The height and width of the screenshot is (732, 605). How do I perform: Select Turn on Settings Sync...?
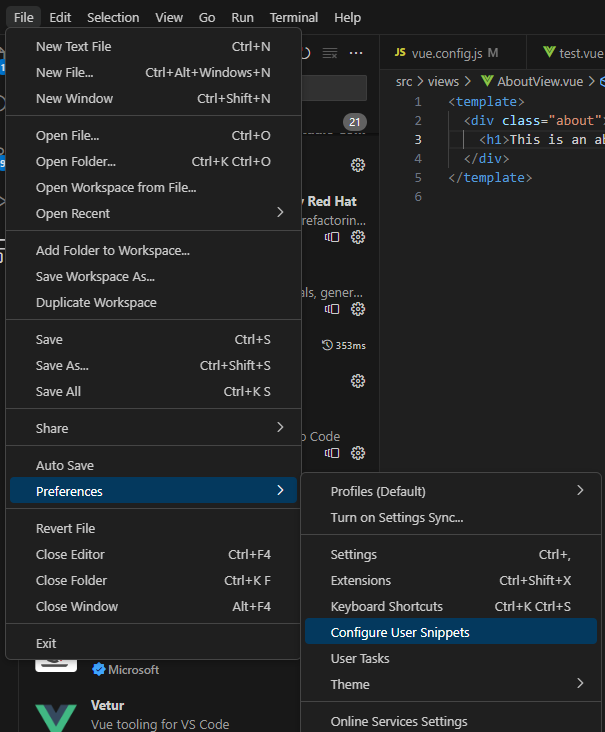coord(451,517)
